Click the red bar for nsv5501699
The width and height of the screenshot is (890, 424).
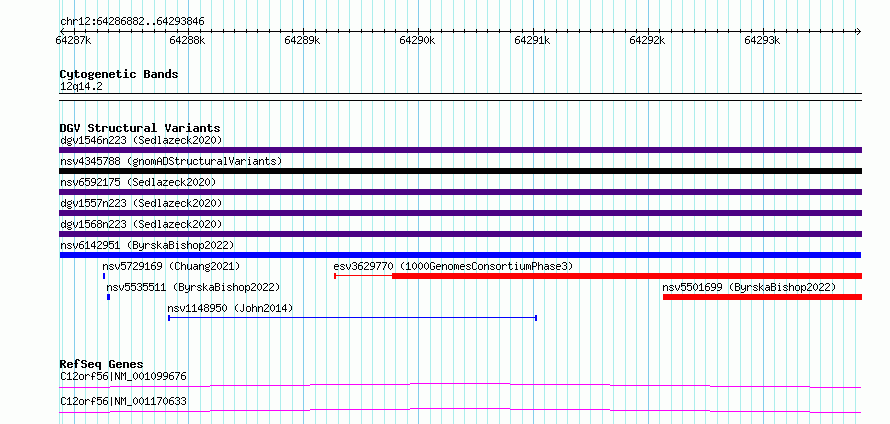coord(762,297)
